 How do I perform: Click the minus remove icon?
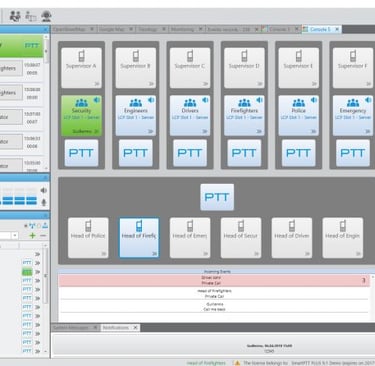click(43, 236)
